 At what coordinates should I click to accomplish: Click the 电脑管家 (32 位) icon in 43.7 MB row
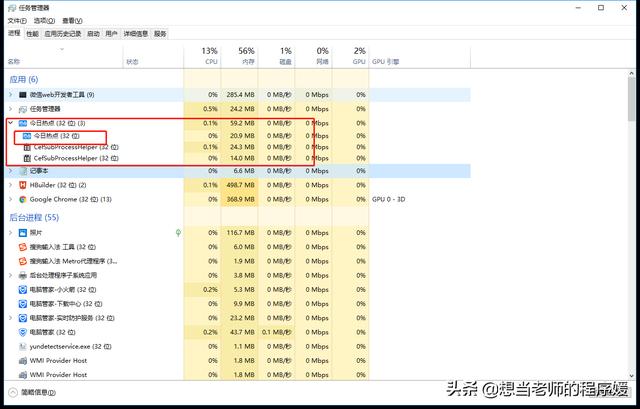click(x=23, y=332)
